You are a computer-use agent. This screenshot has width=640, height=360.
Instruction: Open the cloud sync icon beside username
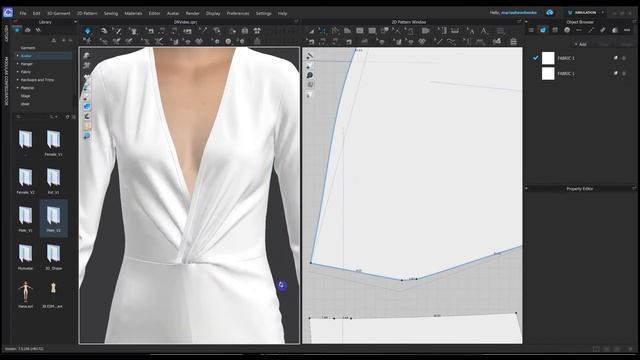pos(550,13)
